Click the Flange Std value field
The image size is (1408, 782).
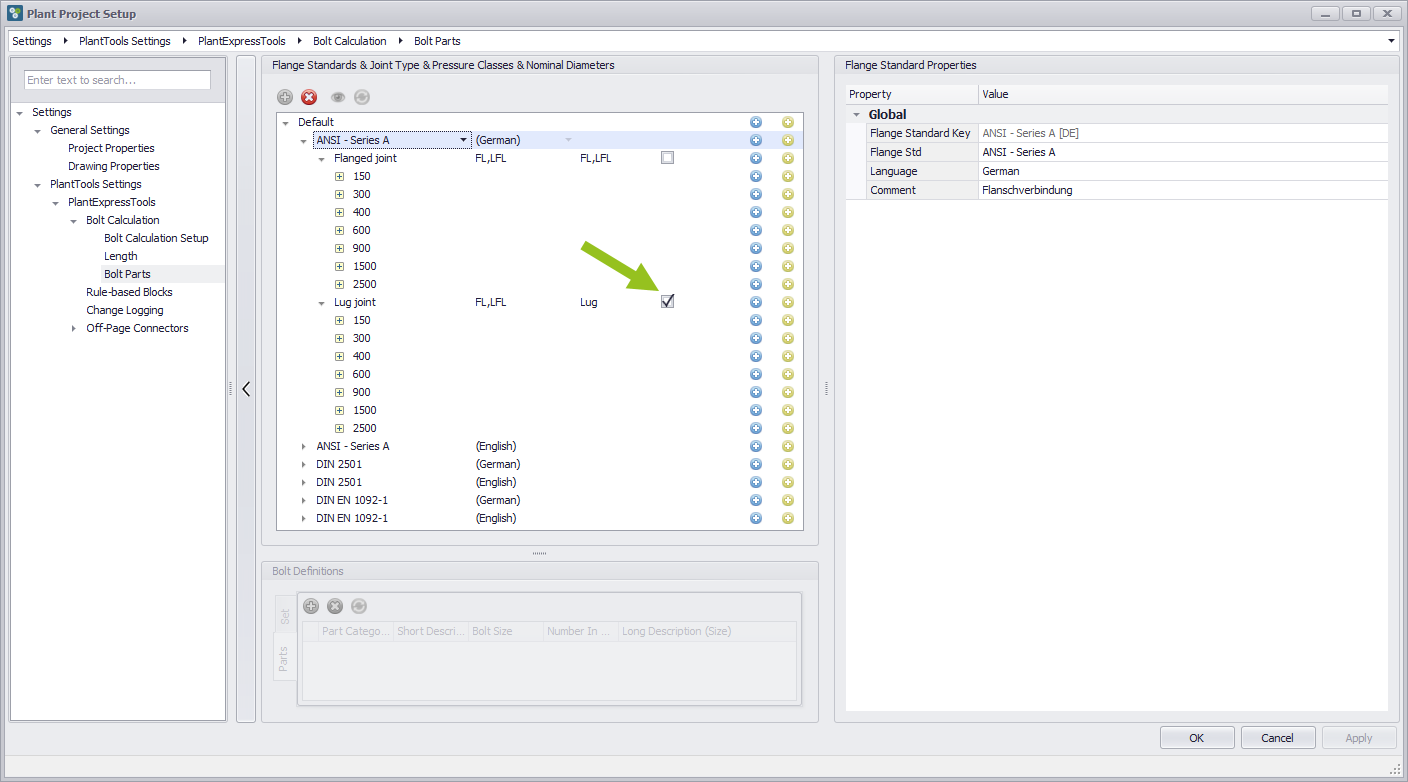pos(1183,152)
